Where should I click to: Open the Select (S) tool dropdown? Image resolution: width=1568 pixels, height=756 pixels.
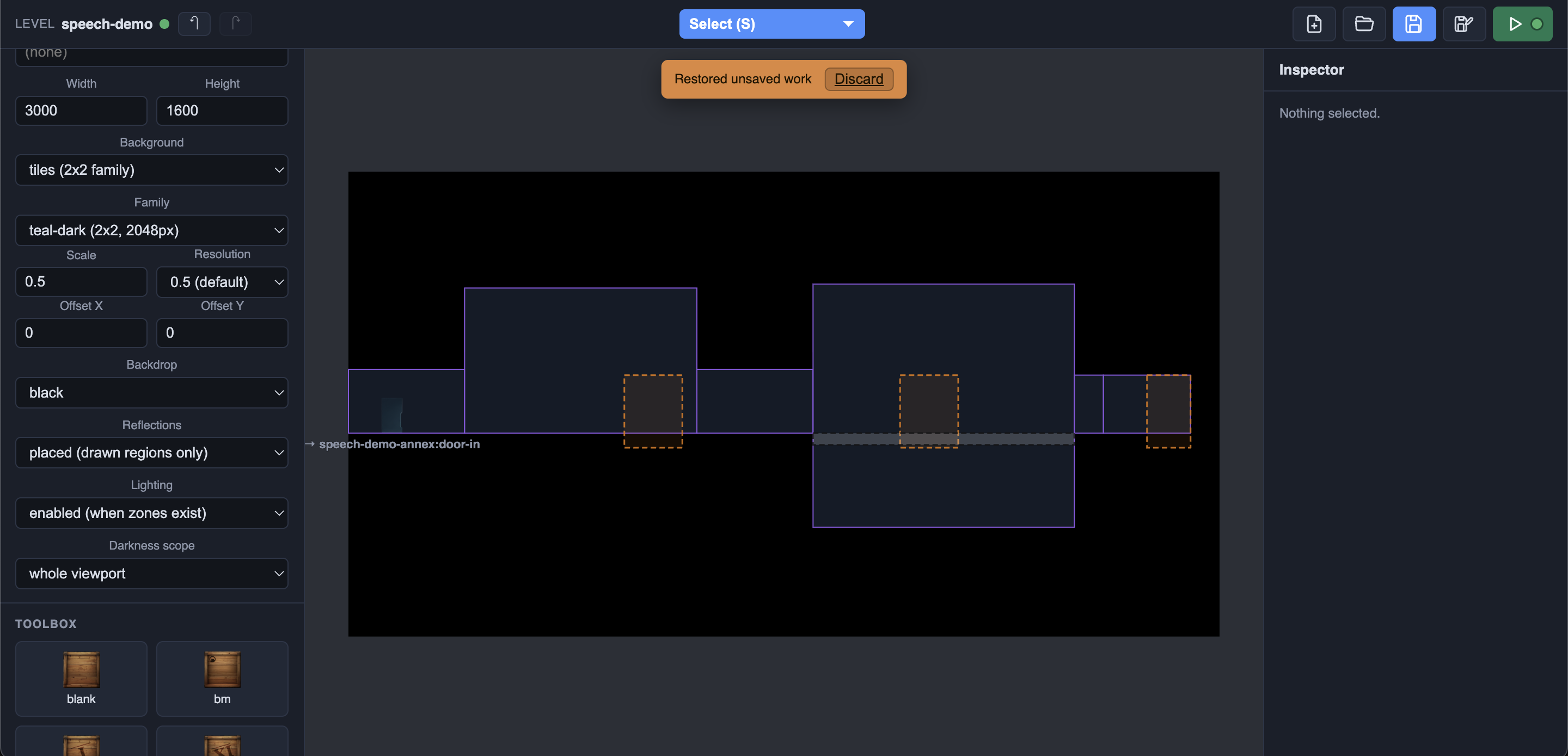[771, 24]
